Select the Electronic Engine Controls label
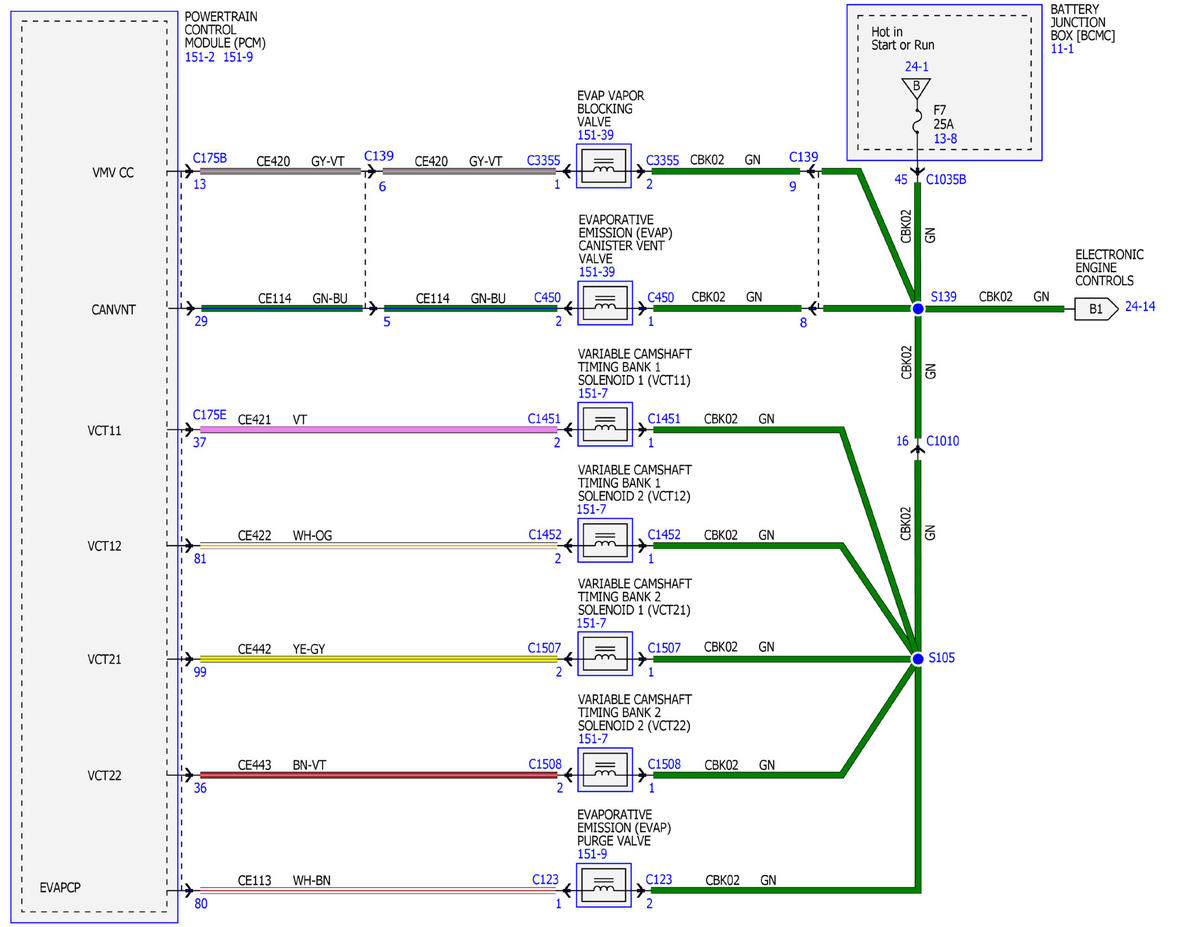1200x927 pixels. click(1110, 268)
